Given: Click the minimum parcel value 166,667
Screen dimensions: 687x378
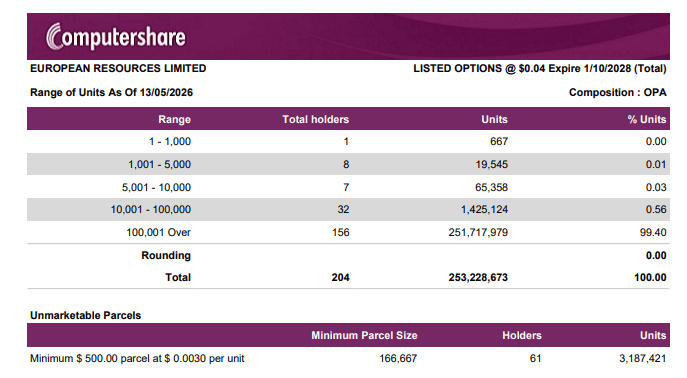Looking at the screenshot, I should [398, 358].
